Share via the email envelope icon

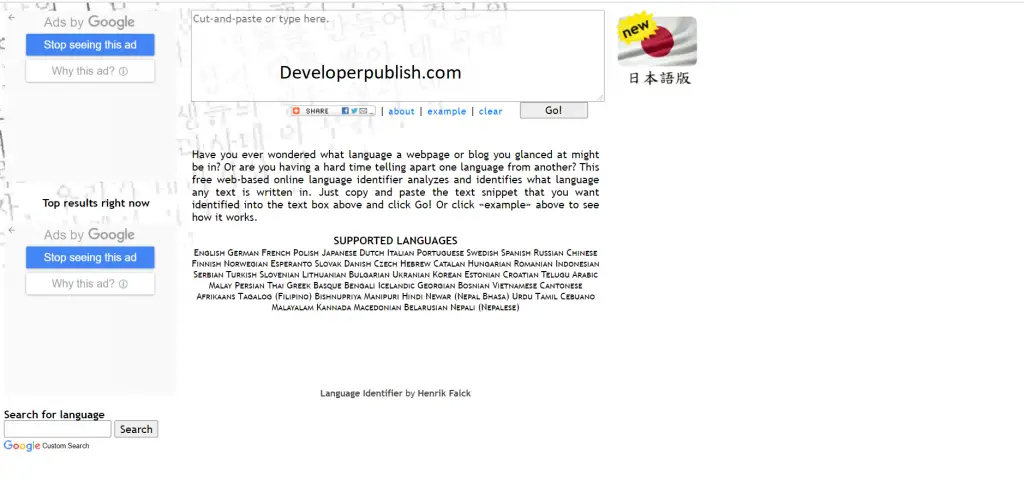[x=363, y=111]
